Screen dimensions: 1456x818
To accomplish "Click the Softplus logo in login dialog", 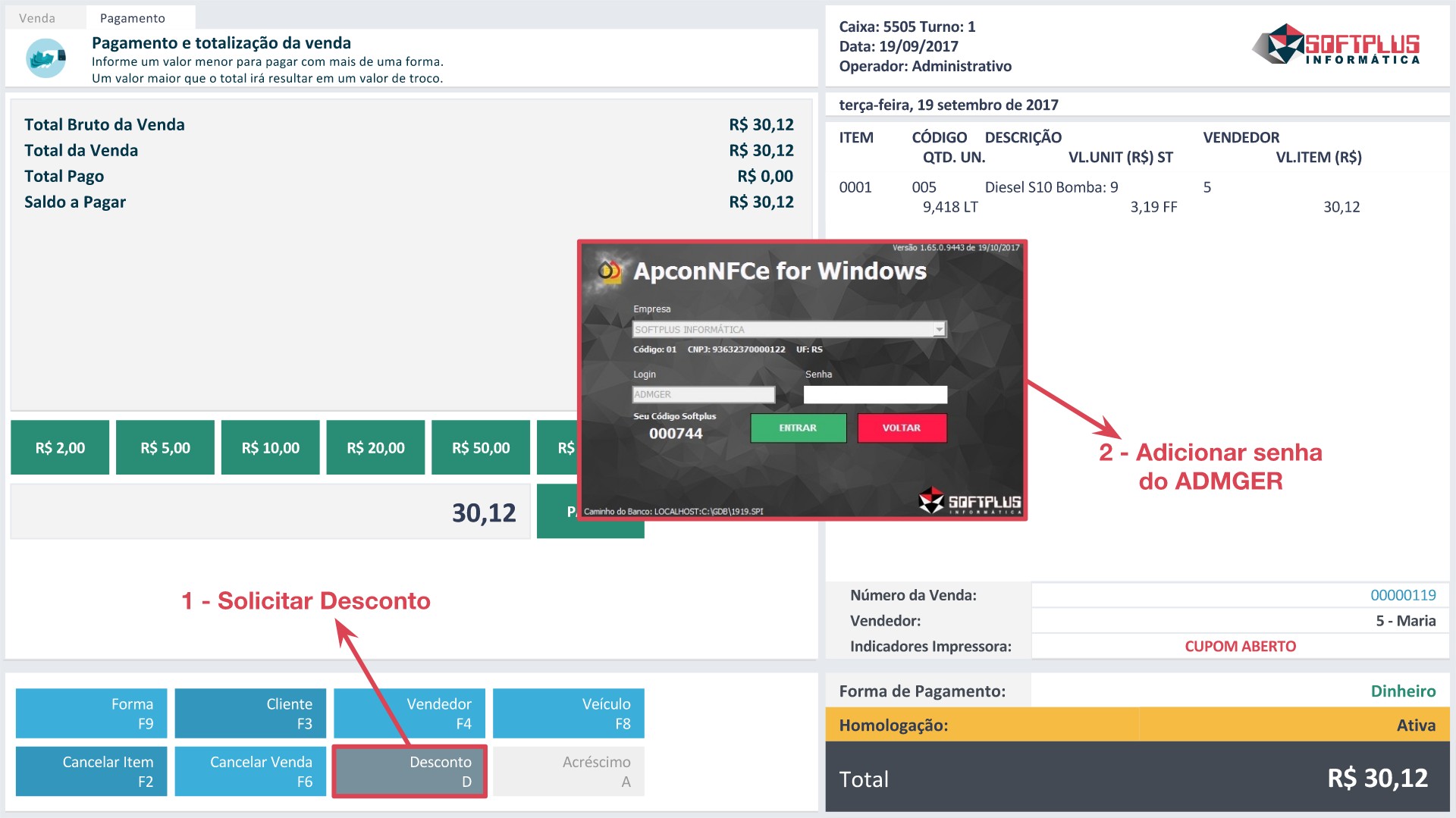I will coord(969,501).
